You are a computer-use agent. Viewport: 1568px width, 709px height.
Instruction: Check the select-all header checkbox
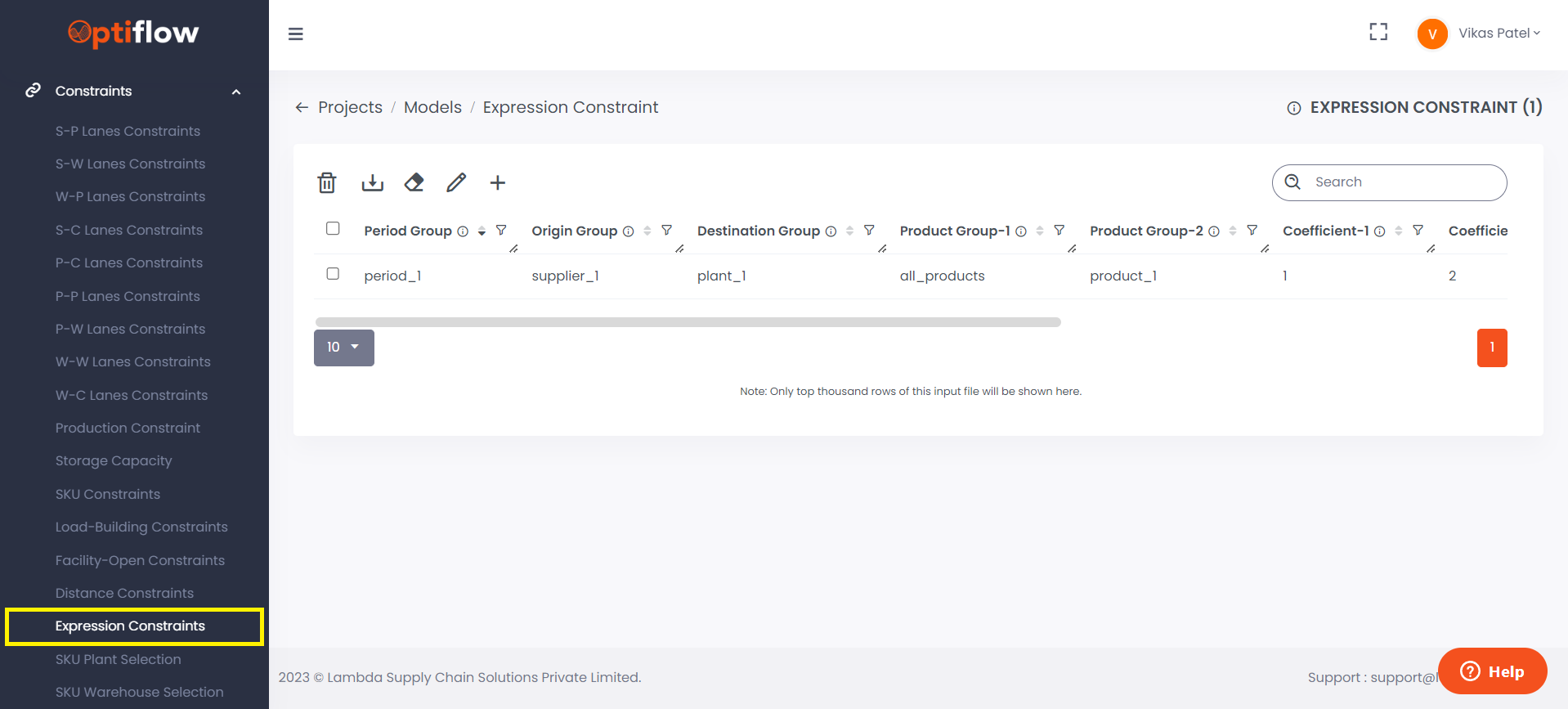(333, 228)
